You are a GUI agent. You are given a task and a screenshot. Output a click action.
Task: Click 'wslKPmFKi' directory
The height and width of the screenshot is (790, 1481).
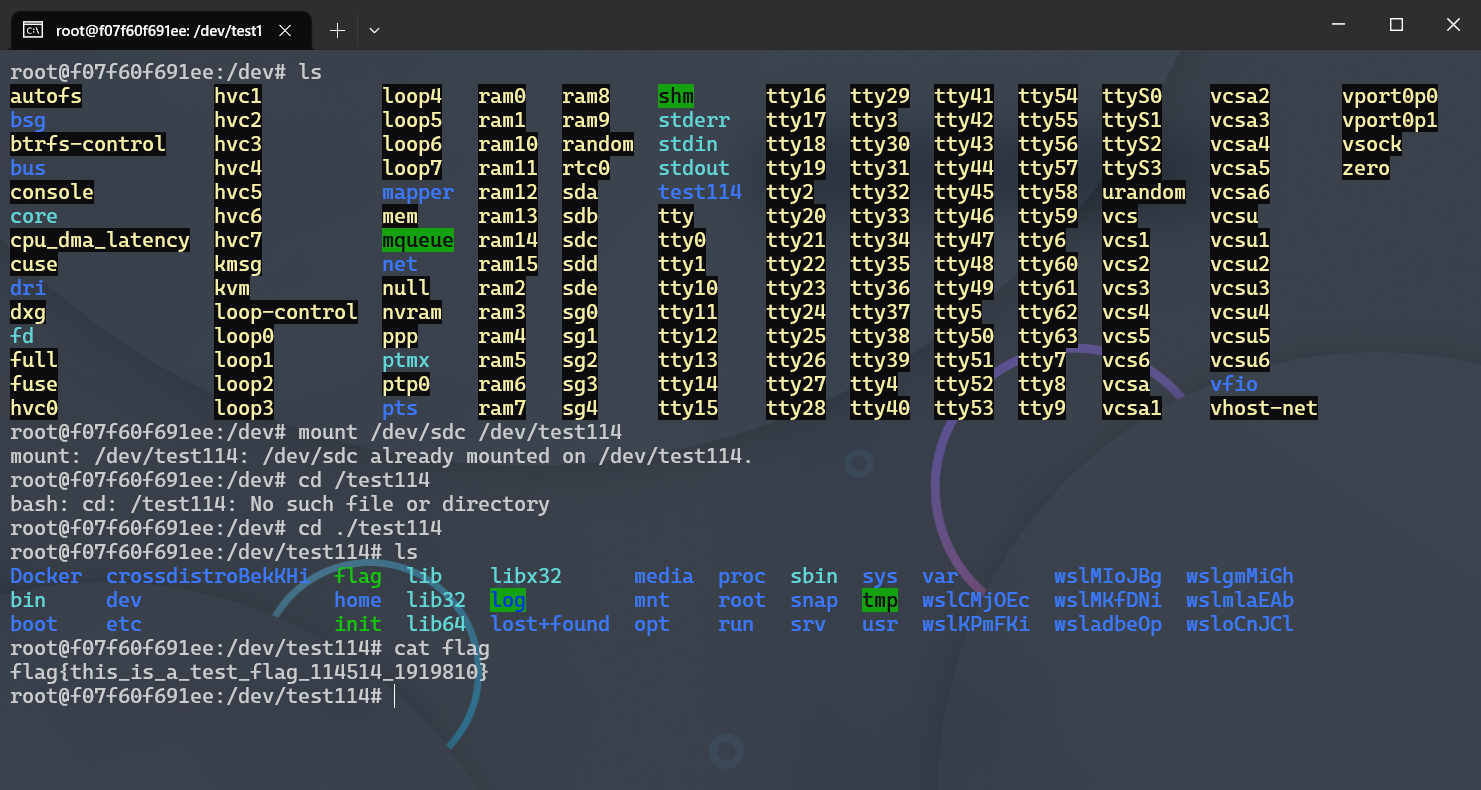[x=976, y=624]
